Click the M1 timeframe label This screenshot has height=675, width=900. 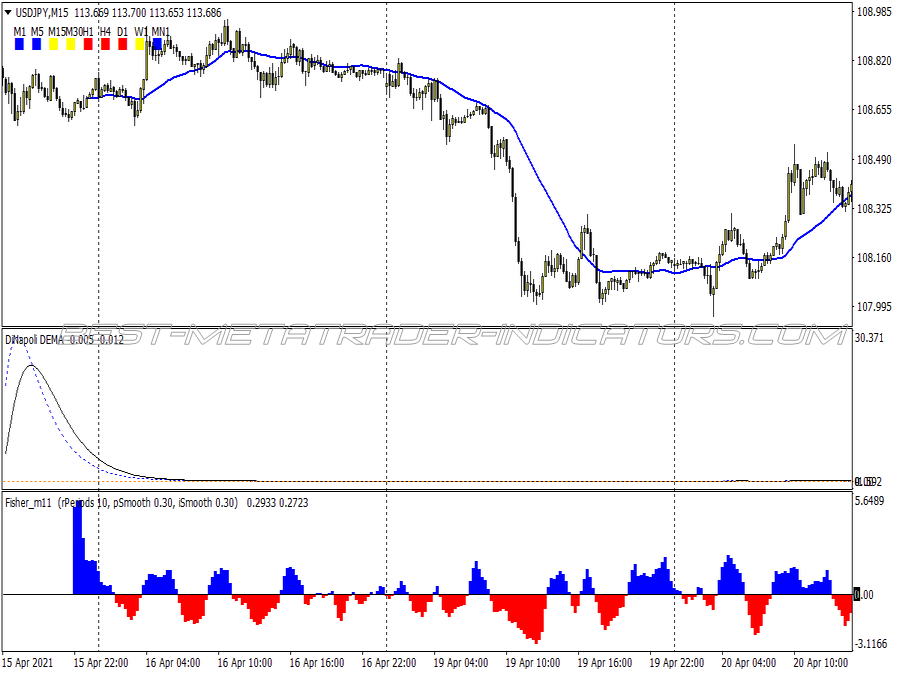click(20, 32)
